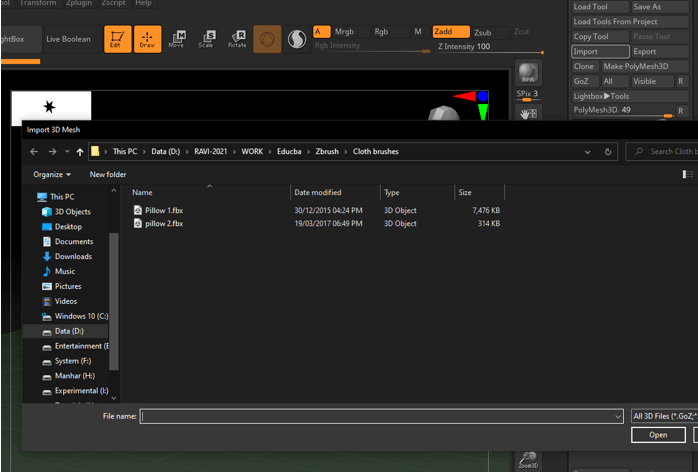This screenshot has width=698, height=472.
Task: Select the Scale tool
Action: pyautogui.click(x=207, y=39)
